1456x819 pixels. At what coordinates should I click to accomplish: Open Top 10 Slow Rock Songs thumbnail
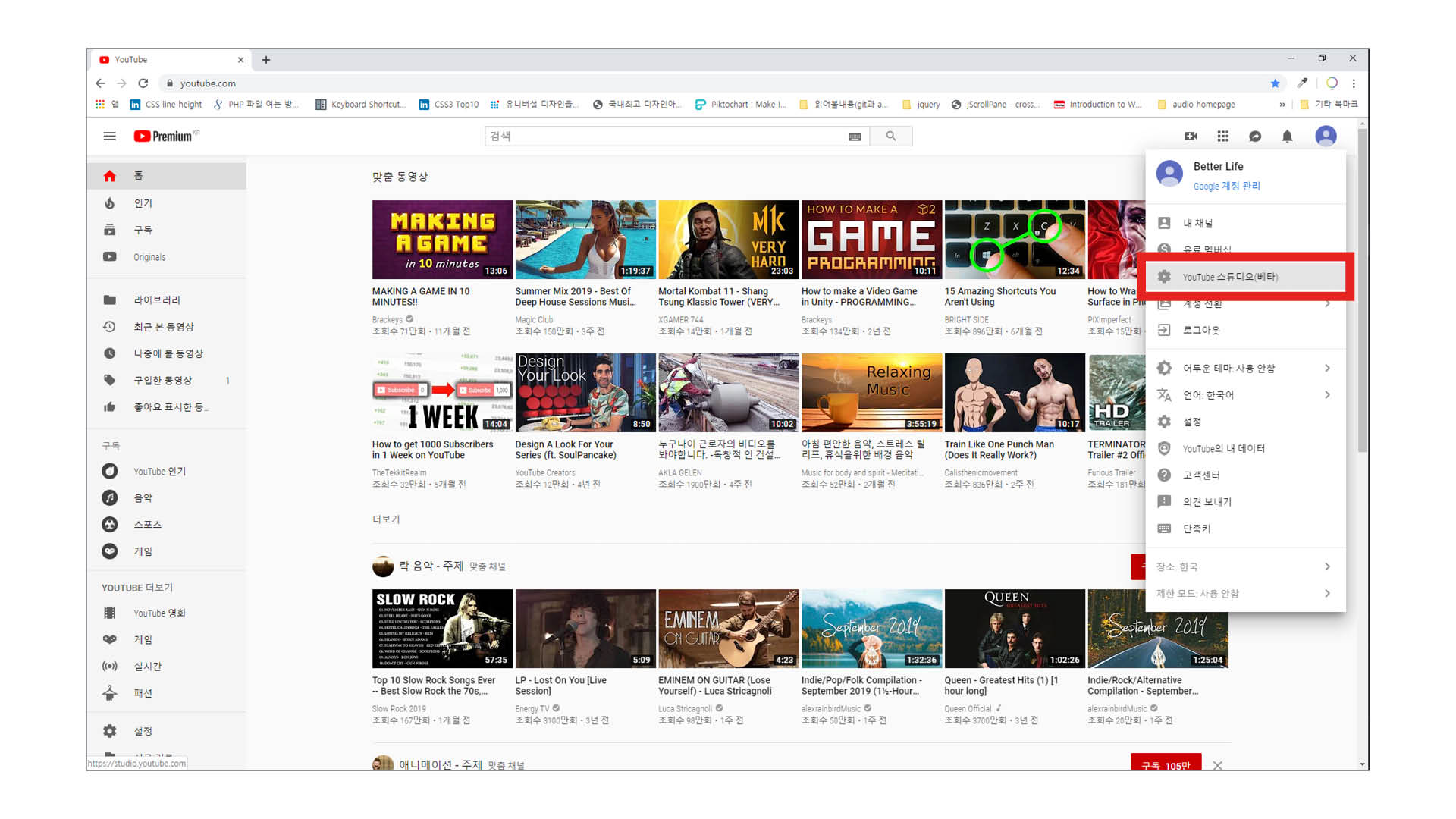[x=442, y=629]
